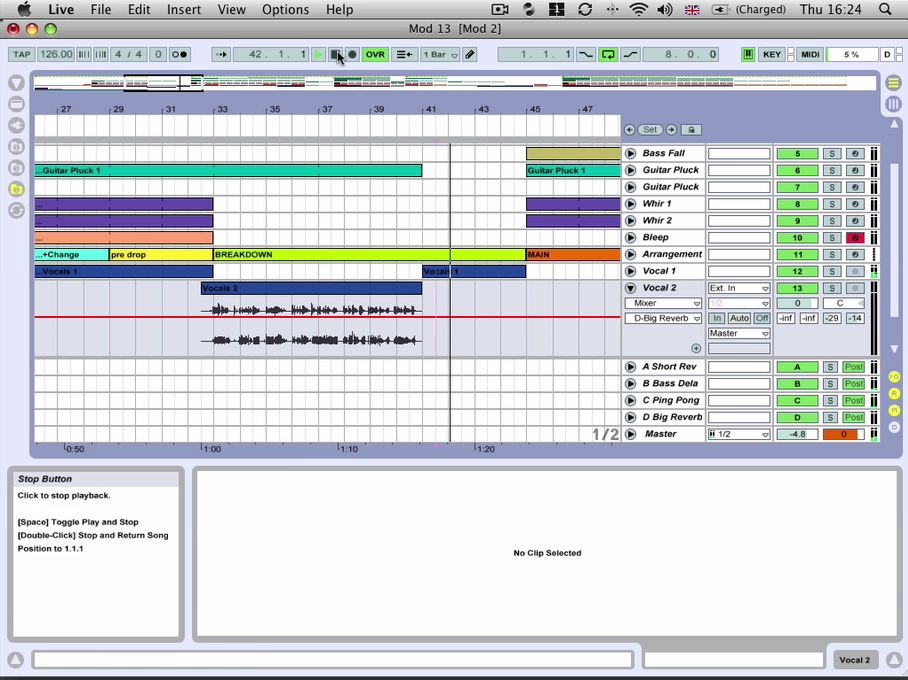Select Next Locator arrow button
This screenshot has width=908, height=680.
[x=671, y=130]
